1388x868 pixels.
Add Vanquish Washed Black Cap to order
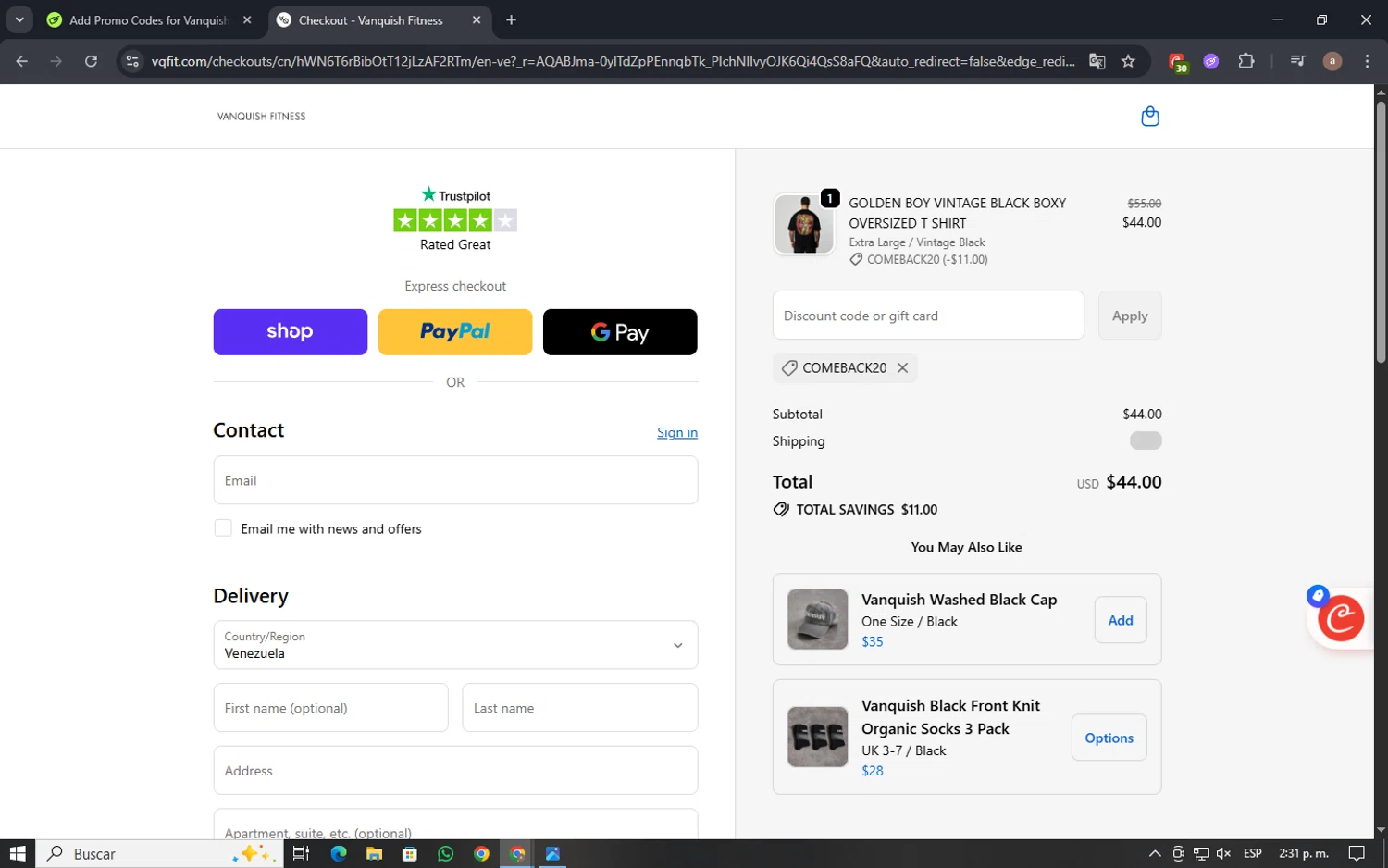tap(1121, 621)
